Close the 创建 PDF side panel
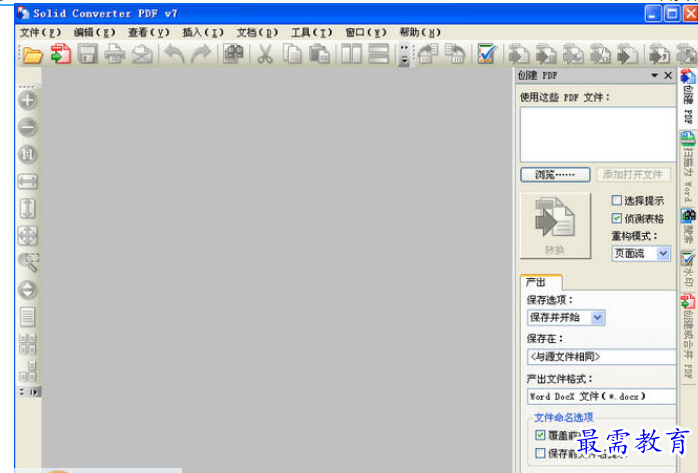The width and height of the screenshot is (698, 473). [668, 75]
